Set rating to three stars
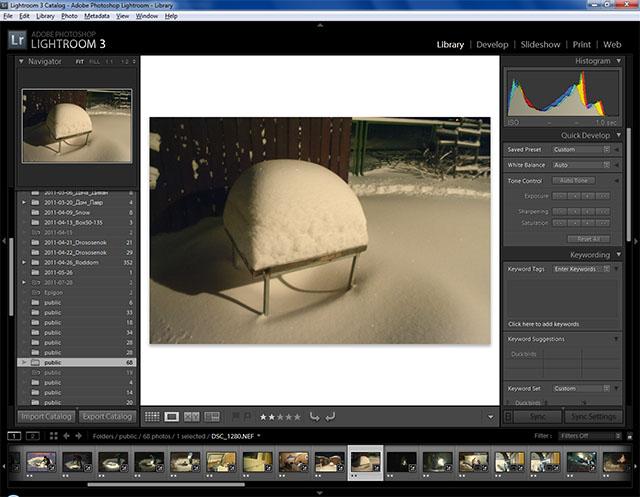 click(280, 417)
